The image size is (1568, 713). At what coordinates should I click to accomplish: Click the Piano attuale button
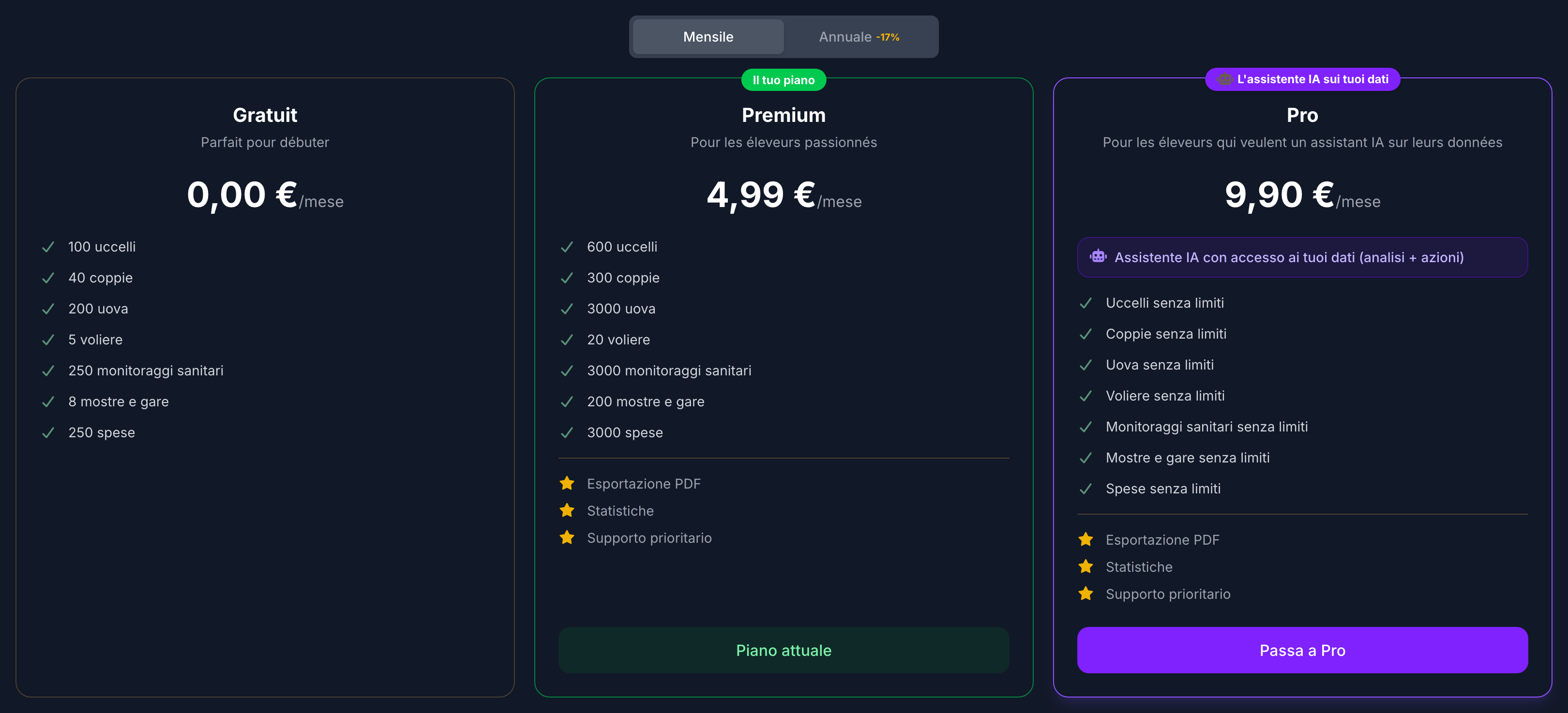(784, 650)
